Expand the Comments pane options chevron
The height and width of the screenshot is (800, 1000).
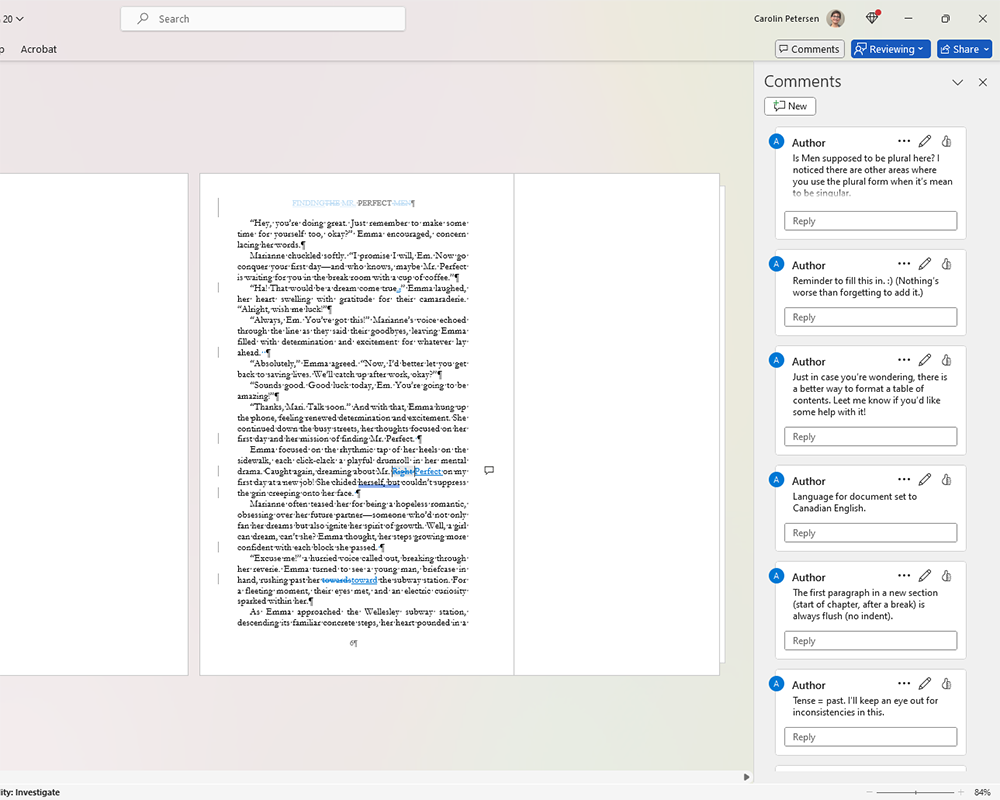[957, 82]
